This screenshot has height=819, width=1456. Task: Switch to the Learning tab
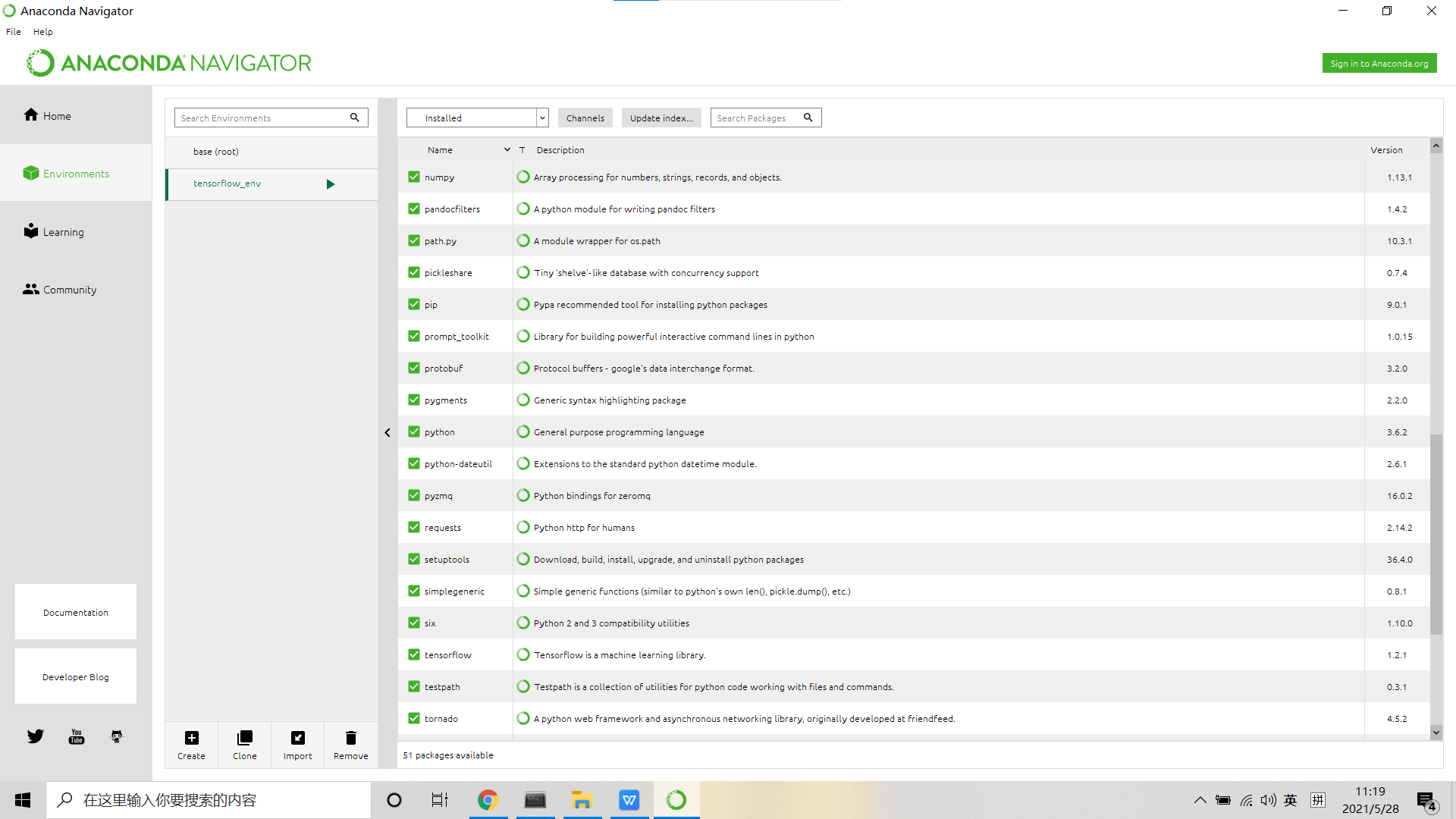click(63, 232)
